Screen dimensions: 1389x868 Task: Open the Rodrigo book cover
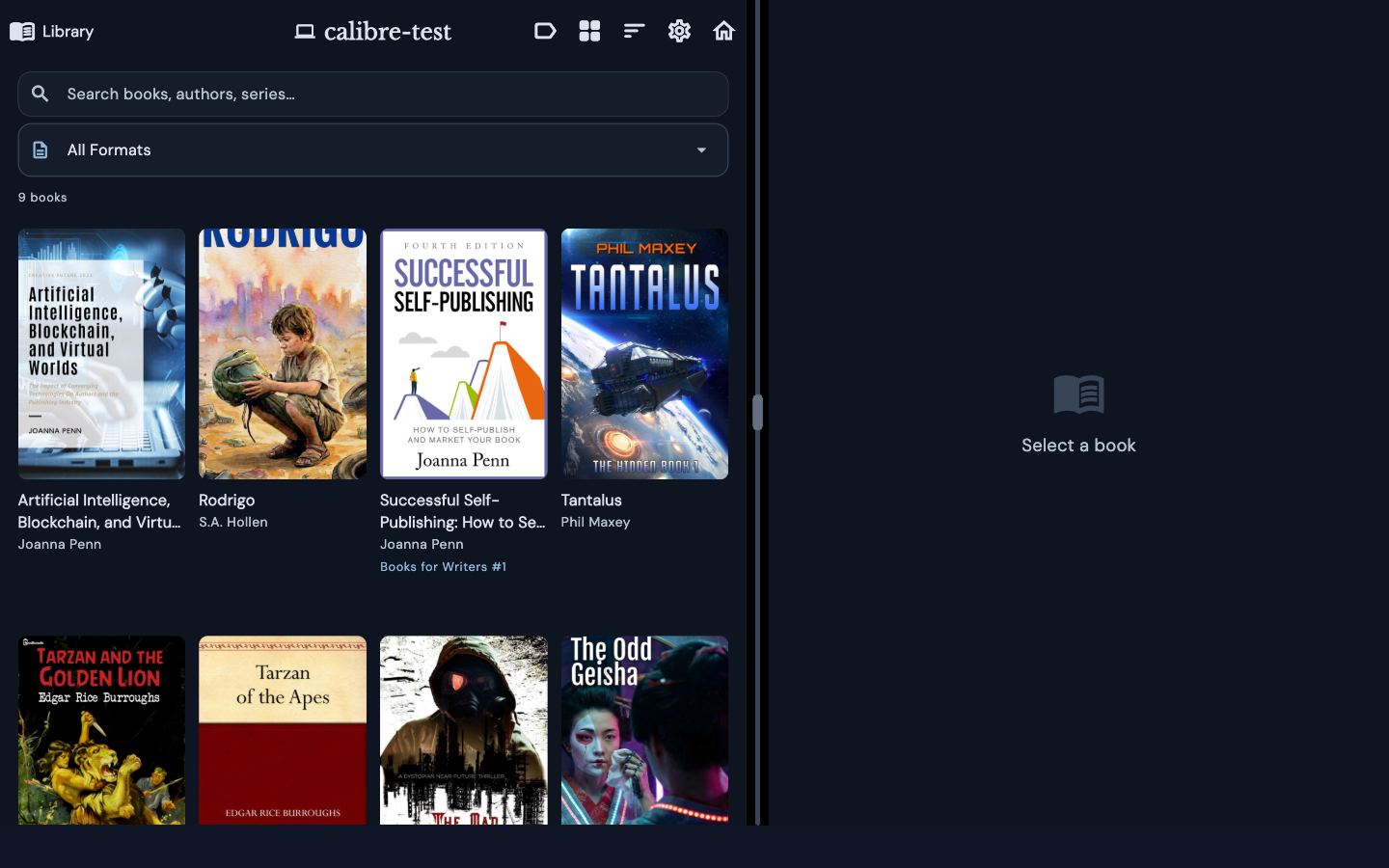coord(283,354)
